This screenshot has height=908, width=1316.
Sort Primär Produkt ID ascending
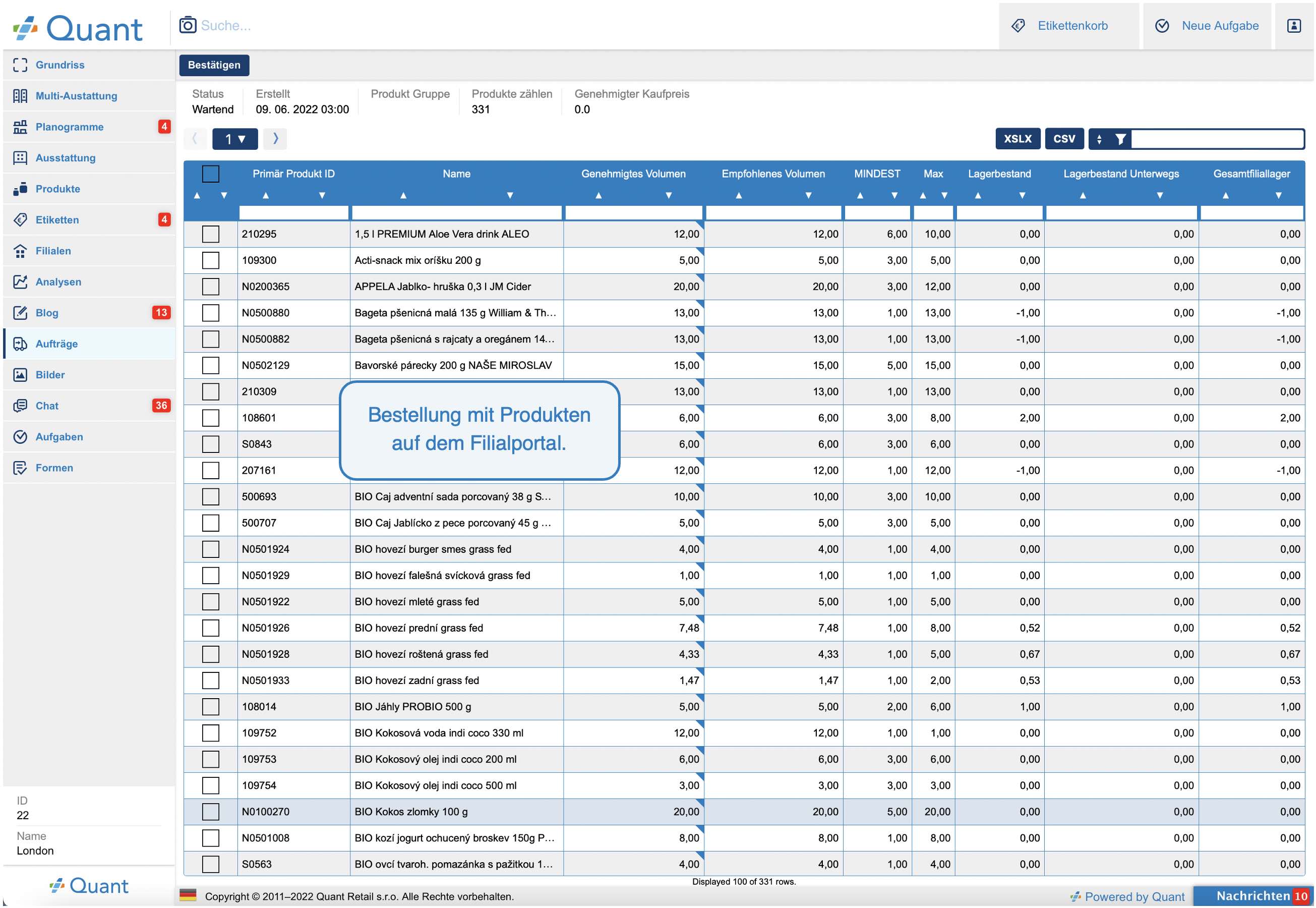pyautogui.click(x=266, y=195)
